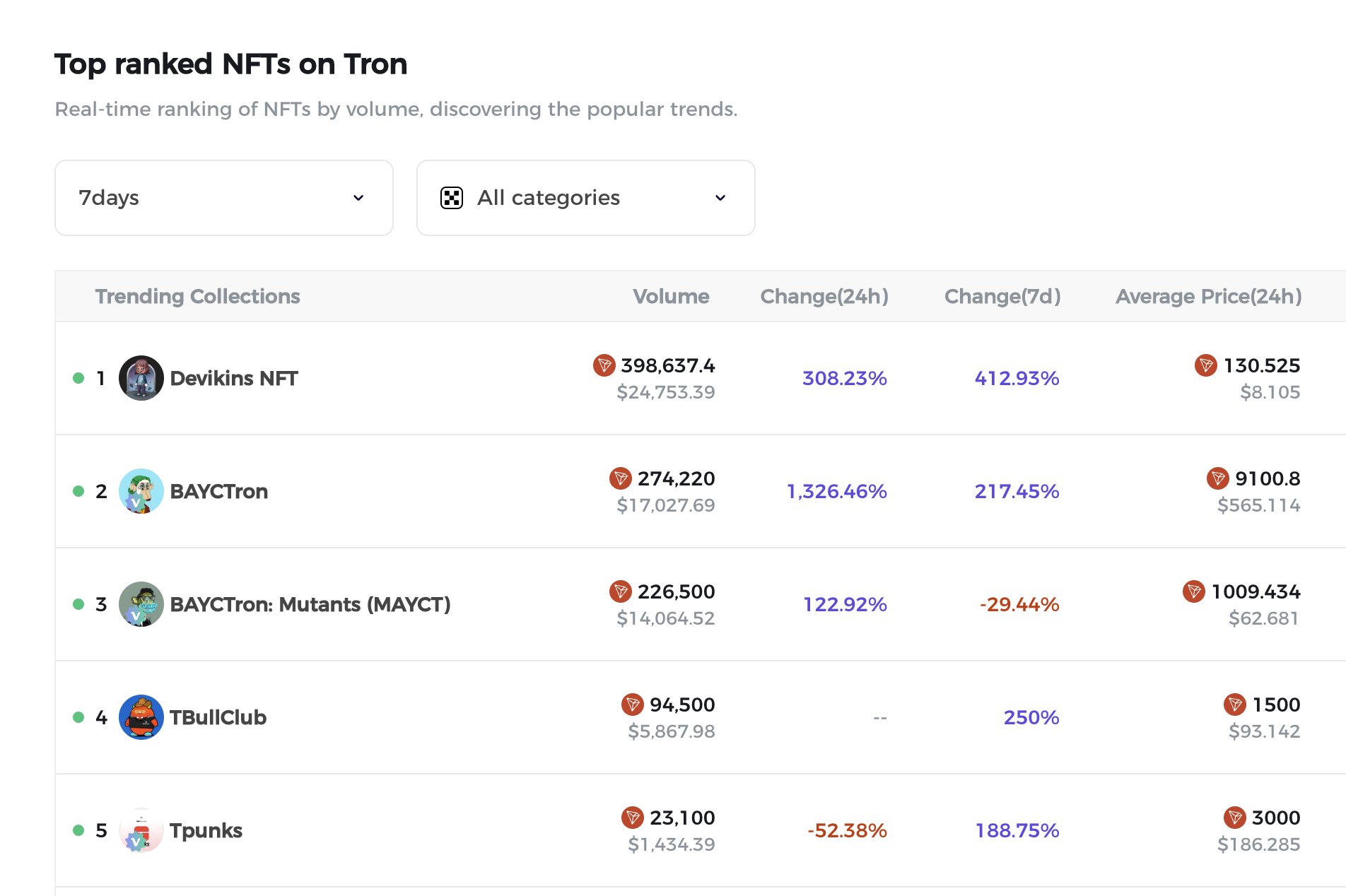The height and width of the screenshot is (896, 1346).
Task: Sort by the Volume column header
Action: (670, 296)
